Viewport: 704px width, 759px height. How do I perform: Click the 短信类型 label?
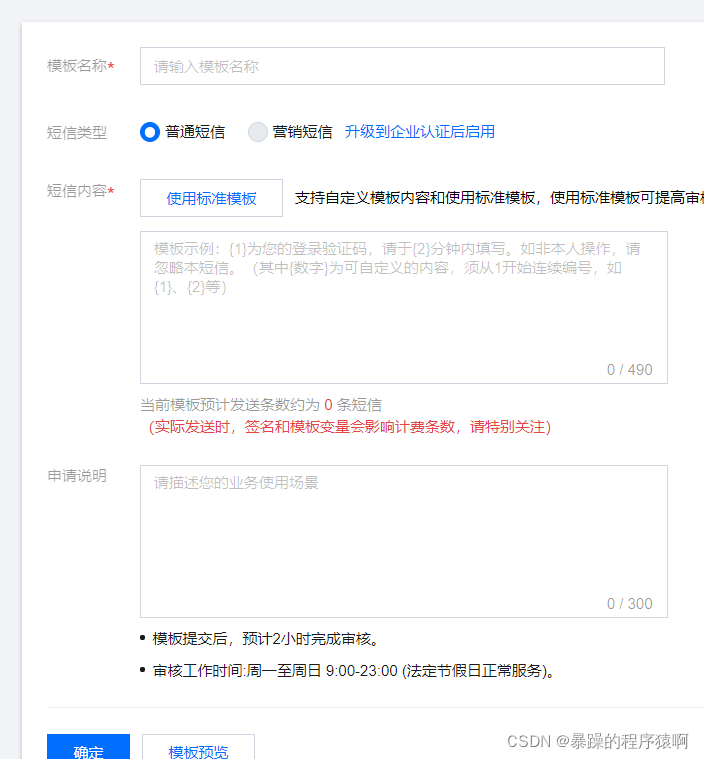[x=77, y=132]
